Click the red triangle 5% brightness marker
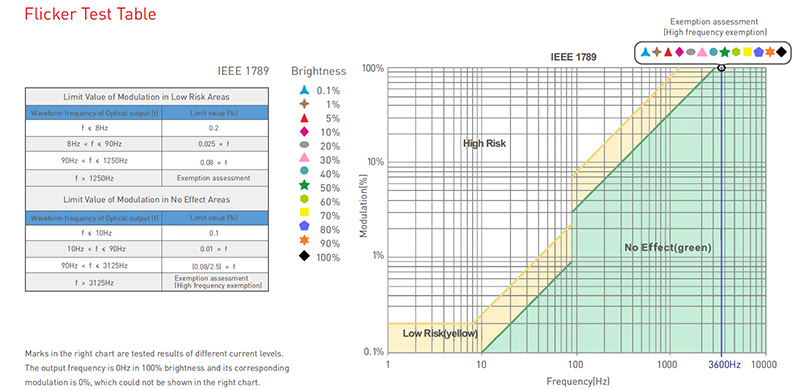This screenshot has height=390, width=800. tap(305, 118)
